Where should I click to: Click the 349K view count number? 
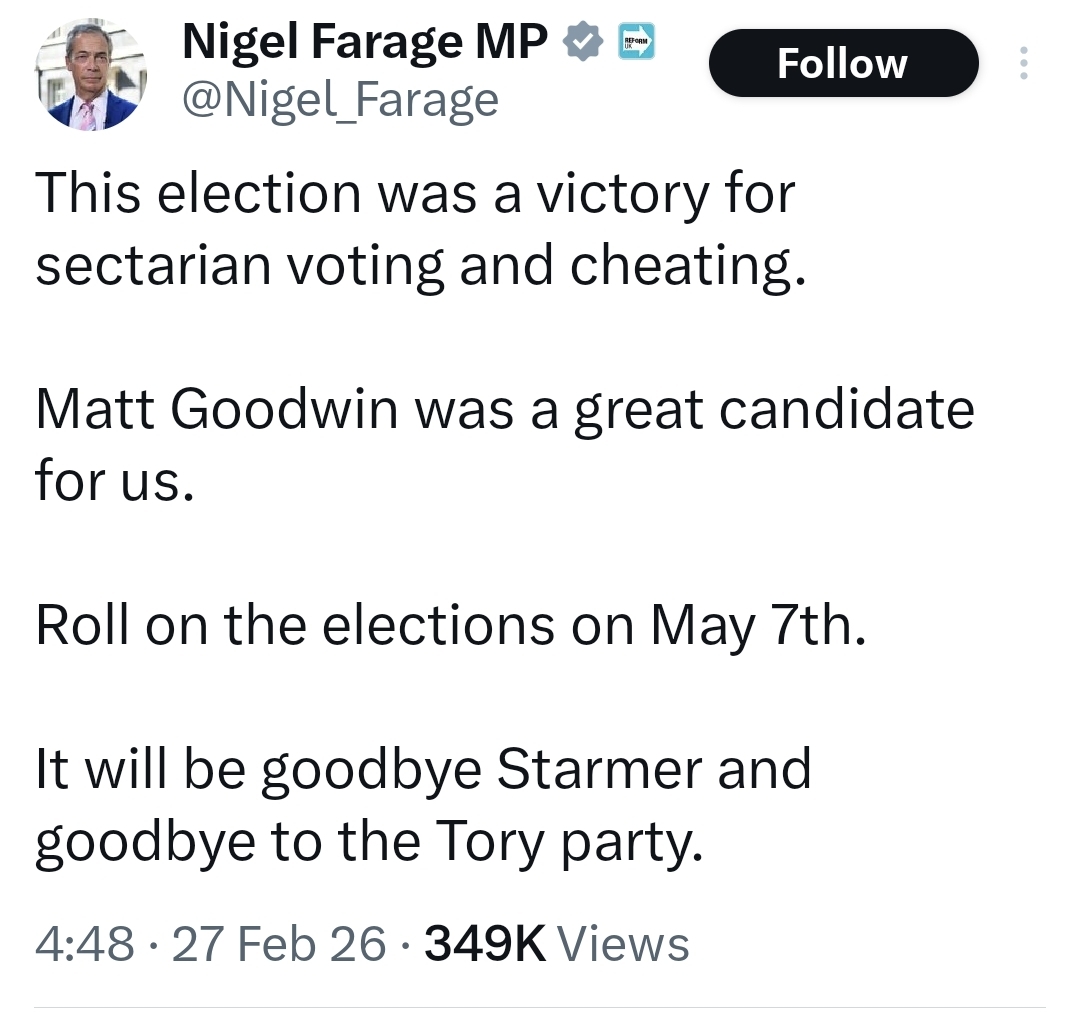coord(485,943)
